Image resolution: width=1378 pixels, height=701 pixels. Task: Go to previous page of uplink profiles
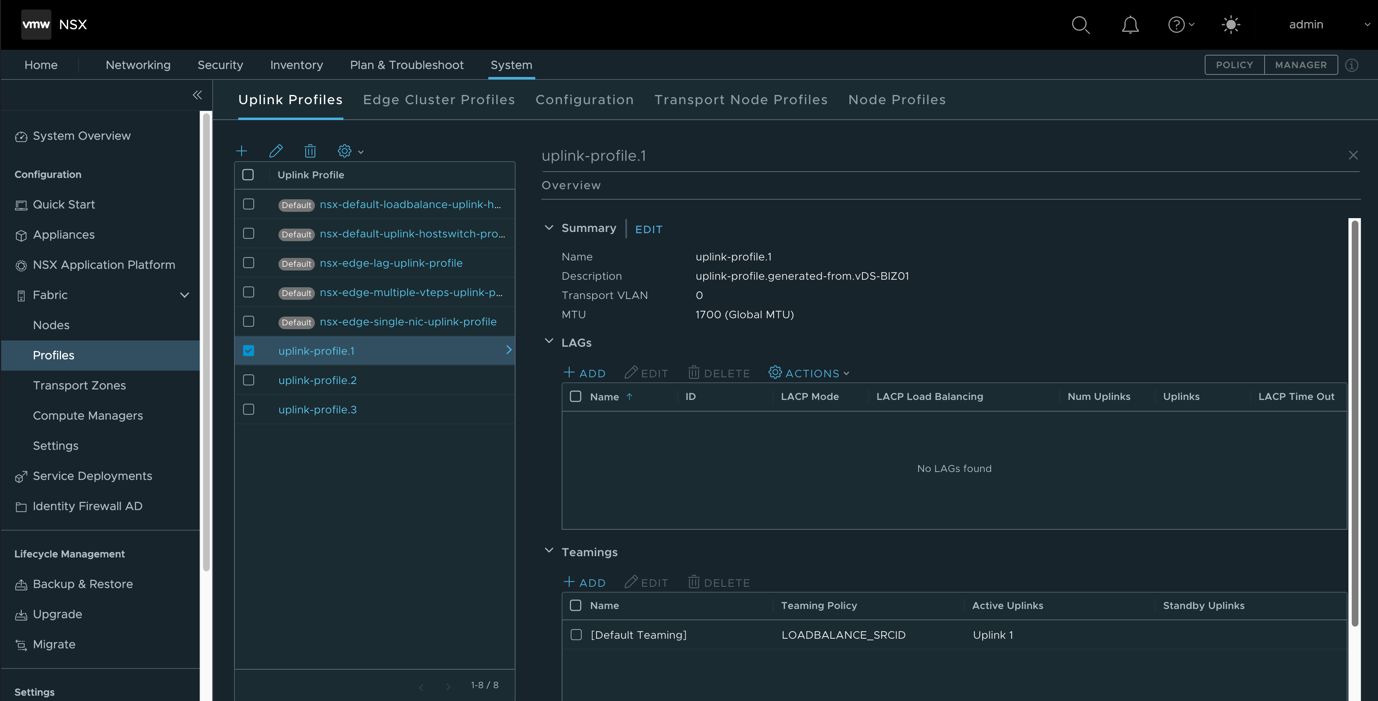421,686
